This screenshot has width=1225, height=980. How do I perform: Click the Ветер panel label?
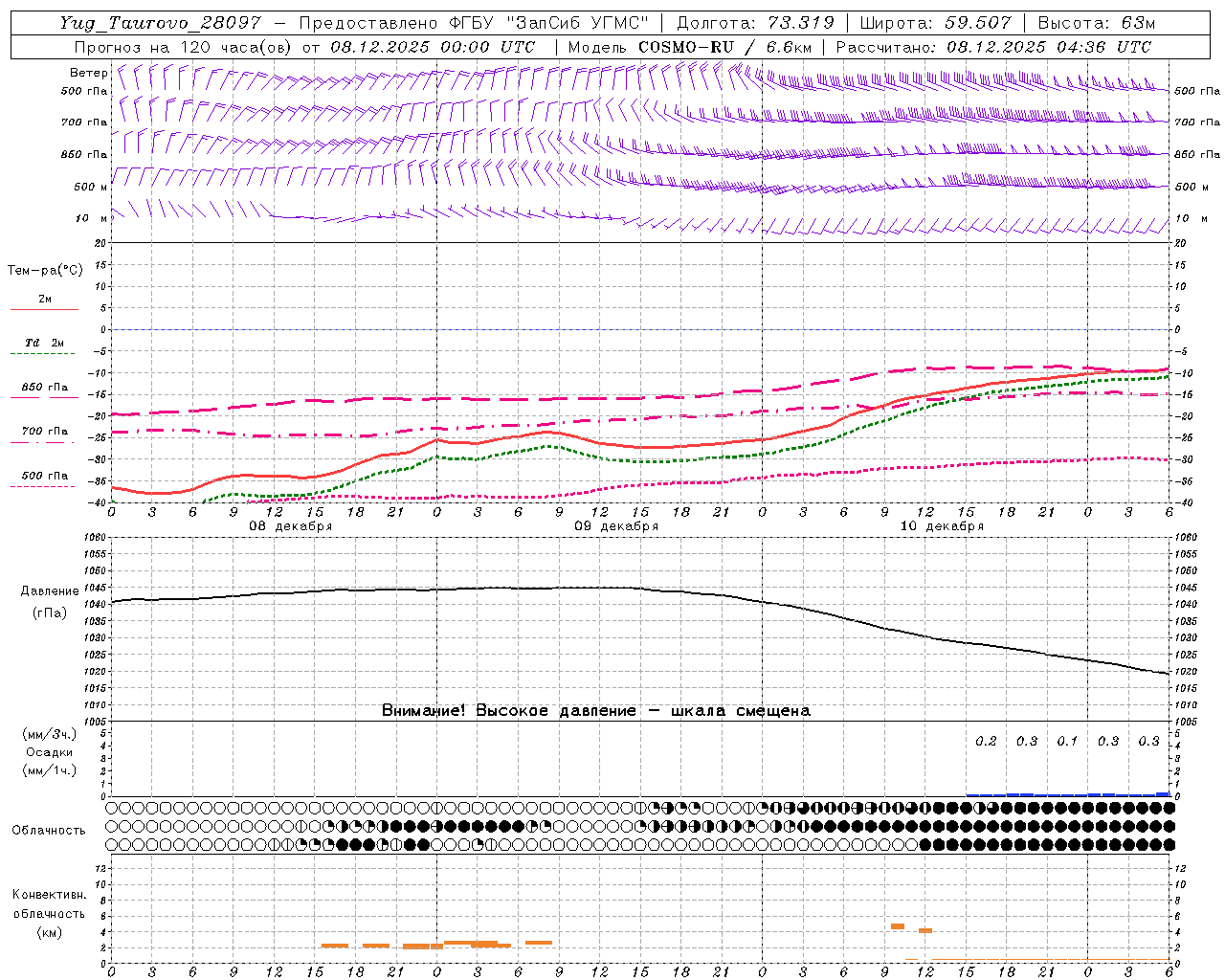point(89,73)
